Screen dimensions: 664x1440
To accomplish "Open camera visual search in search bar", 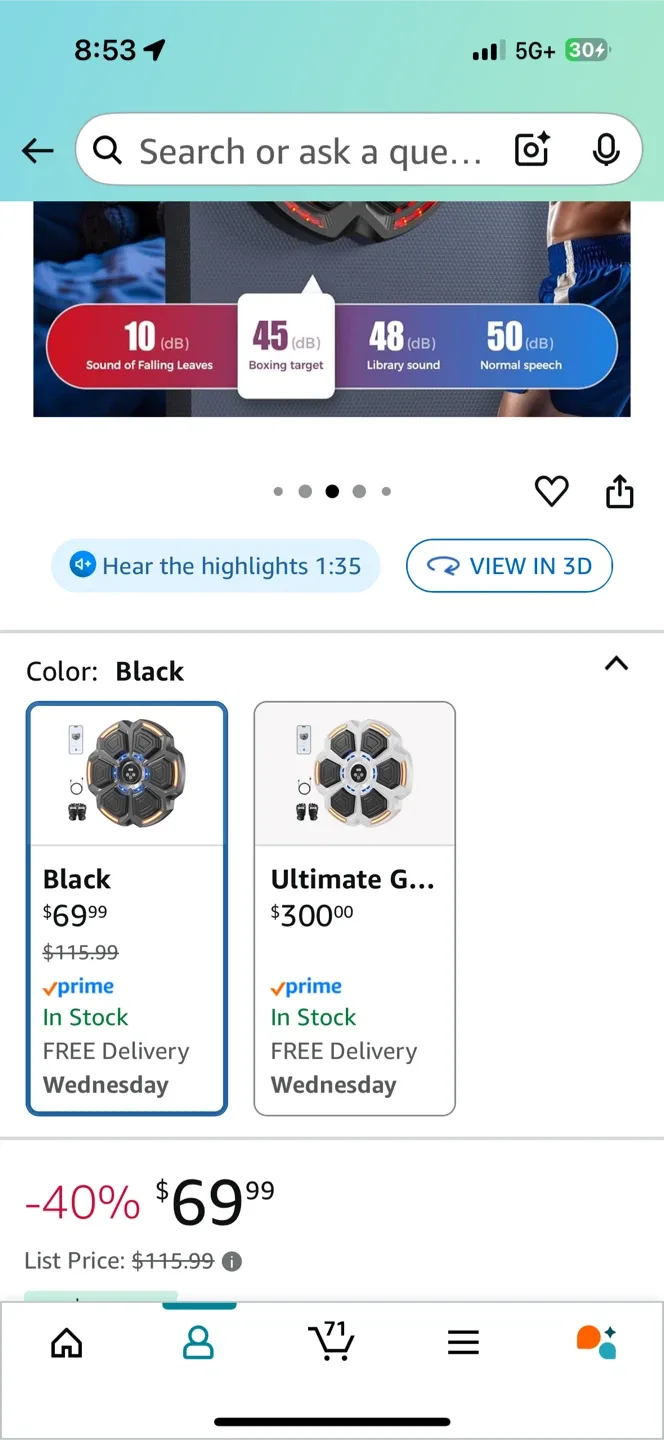I will (531, 150).
